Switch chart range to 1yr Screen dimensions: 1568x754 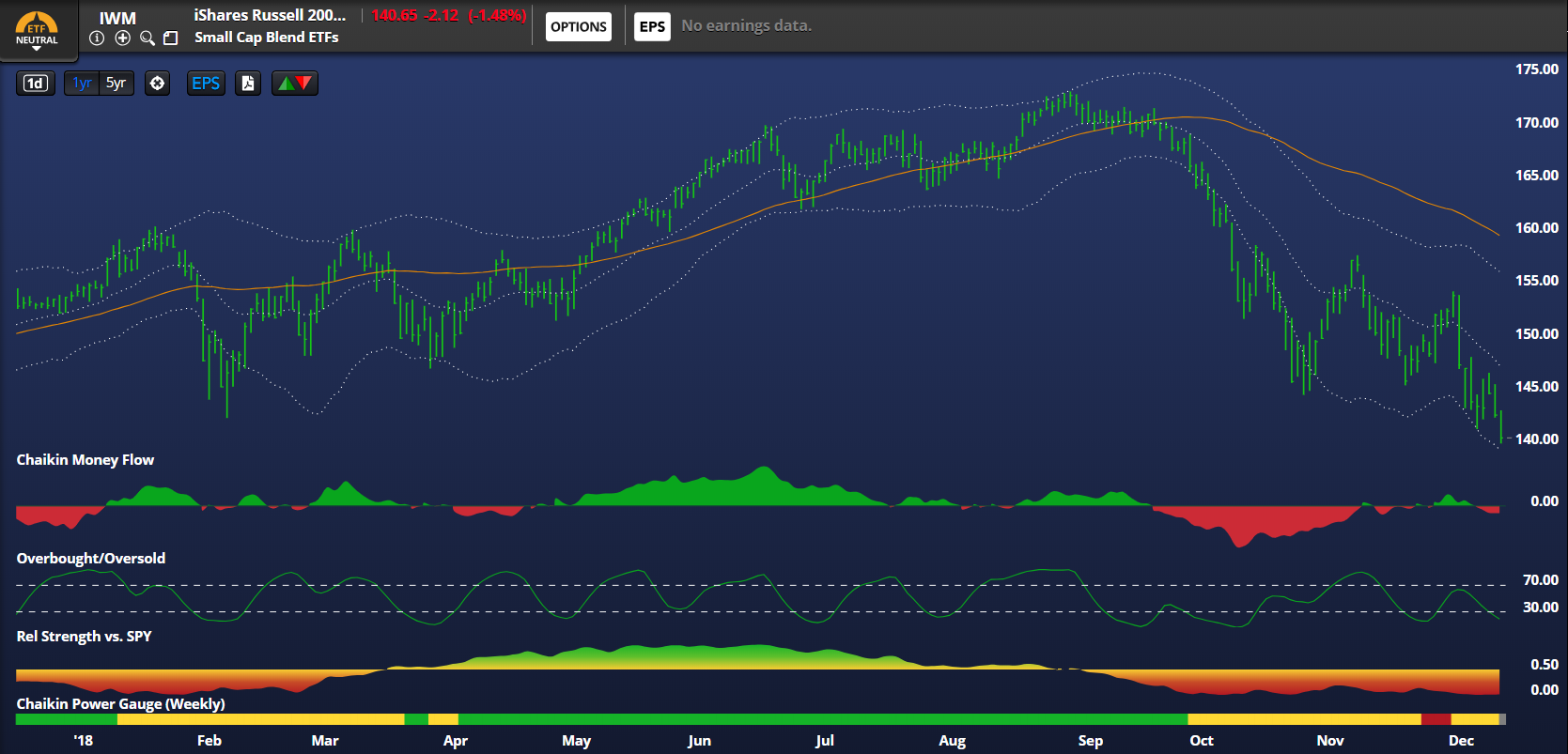tap(82, 84)
